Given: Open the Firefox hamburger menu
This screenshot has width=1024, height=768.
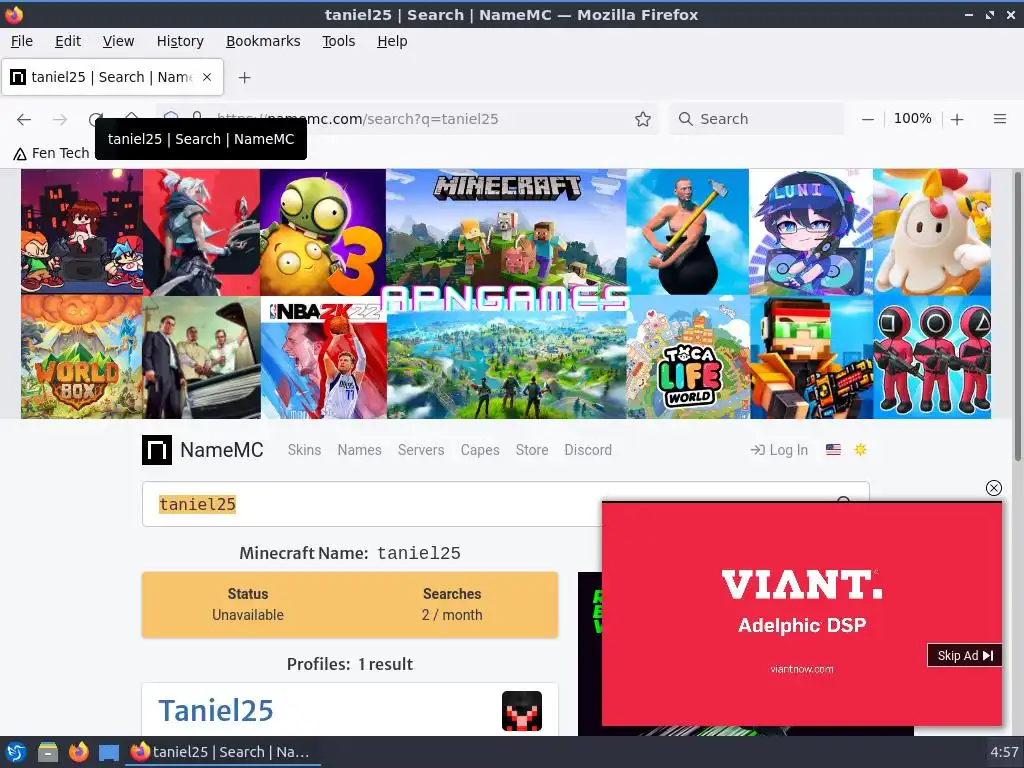Looking at the screenshot, I should click(999, 119).
